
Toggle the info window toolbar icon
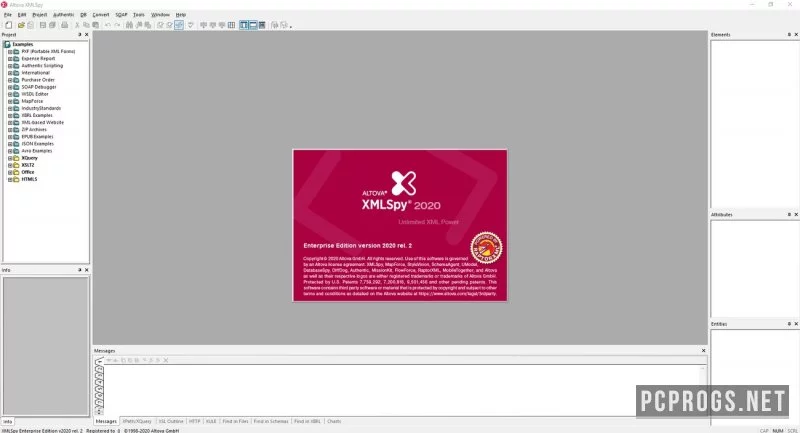(253, 25)
